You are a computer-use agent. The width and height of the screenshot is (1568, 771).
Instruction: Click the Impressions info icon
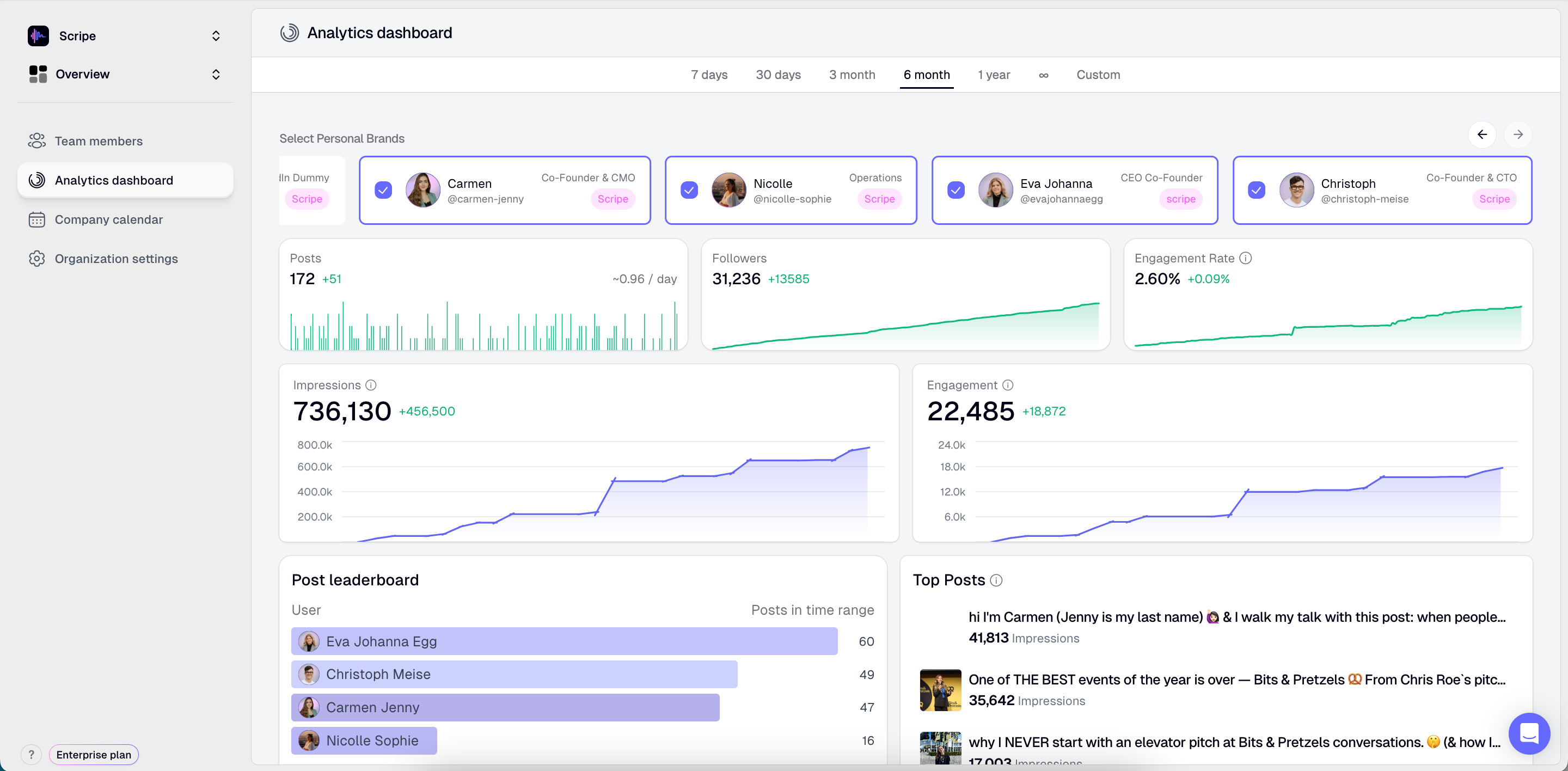[371, 385]
